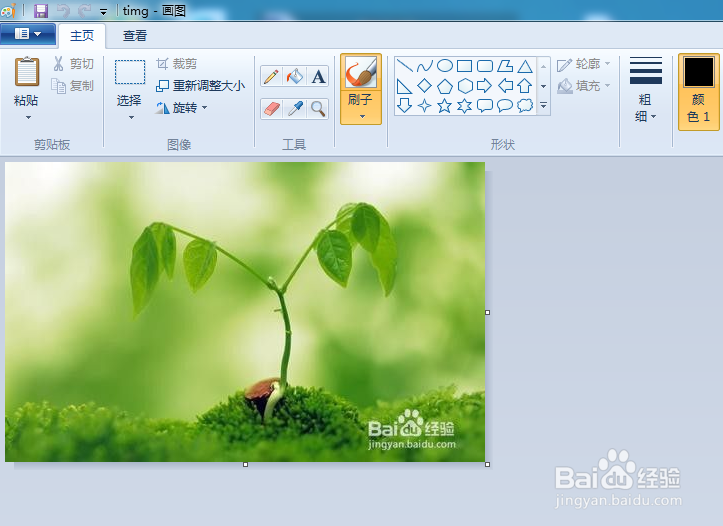Viewport: 723px width, 526px height.
Task: Choose the Hexagon shape
Action: [x=464, y=86]
